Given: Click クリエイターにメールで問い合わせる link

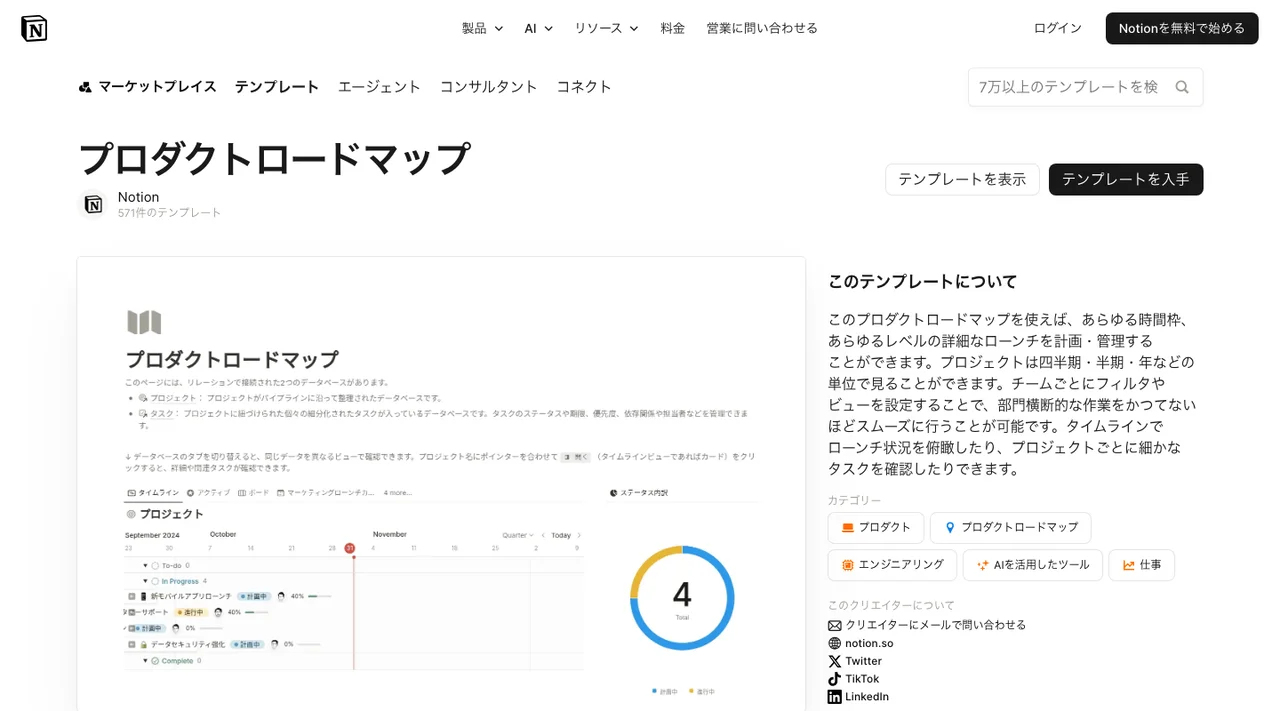Looking at the screenshot, I should (x=936, y=625).
